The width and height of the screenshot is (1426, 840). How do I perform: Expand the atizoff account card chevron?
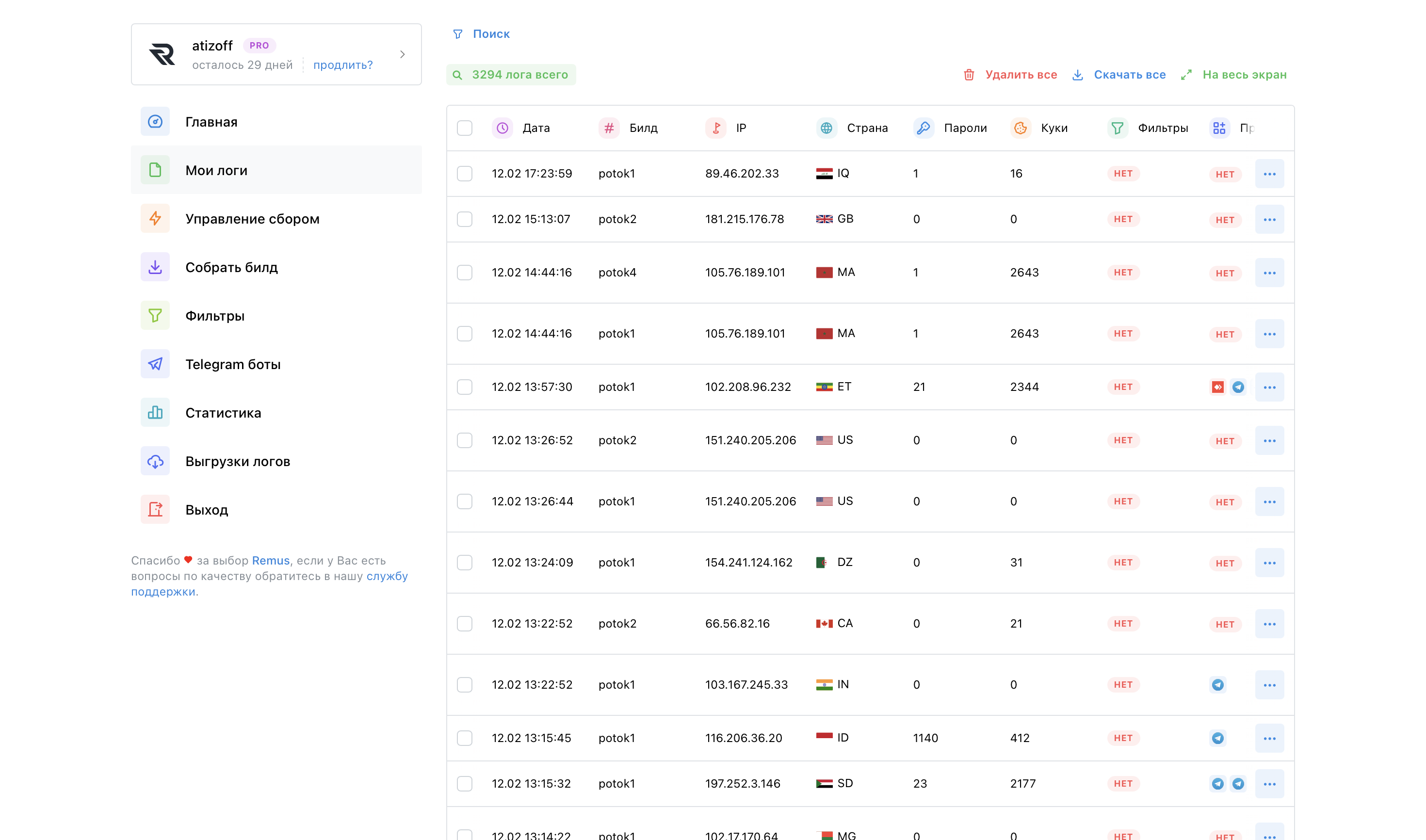[403, 54]
